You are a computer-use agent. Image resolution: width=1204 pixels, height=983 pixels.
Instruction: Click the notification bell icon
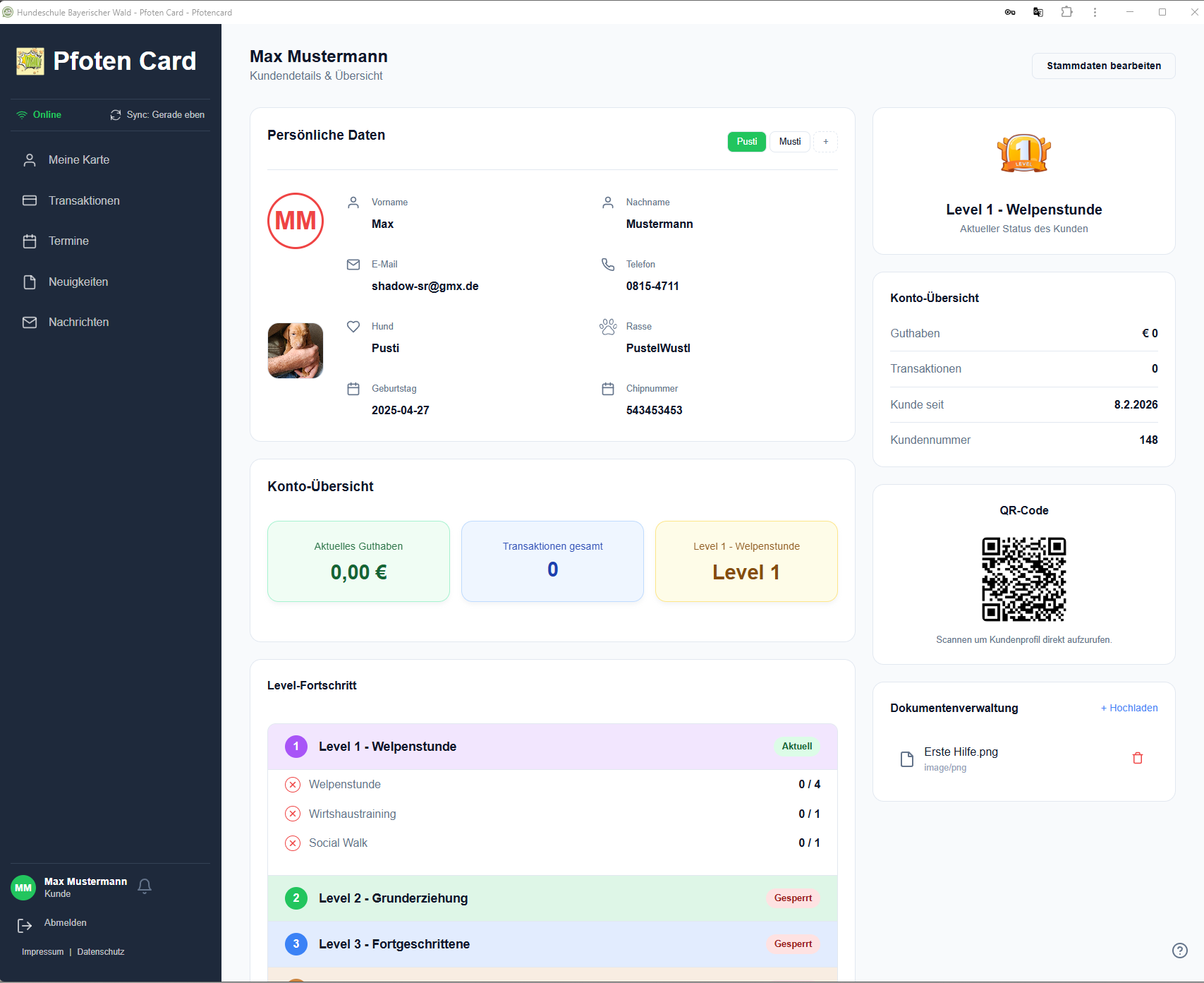pyautogui.click(x=145, y=886)
